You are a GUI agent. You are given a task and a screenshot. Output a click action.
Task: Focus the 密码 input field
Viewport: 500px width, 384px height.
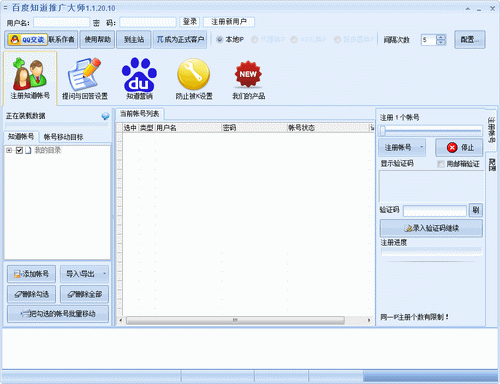pos(148,22)
